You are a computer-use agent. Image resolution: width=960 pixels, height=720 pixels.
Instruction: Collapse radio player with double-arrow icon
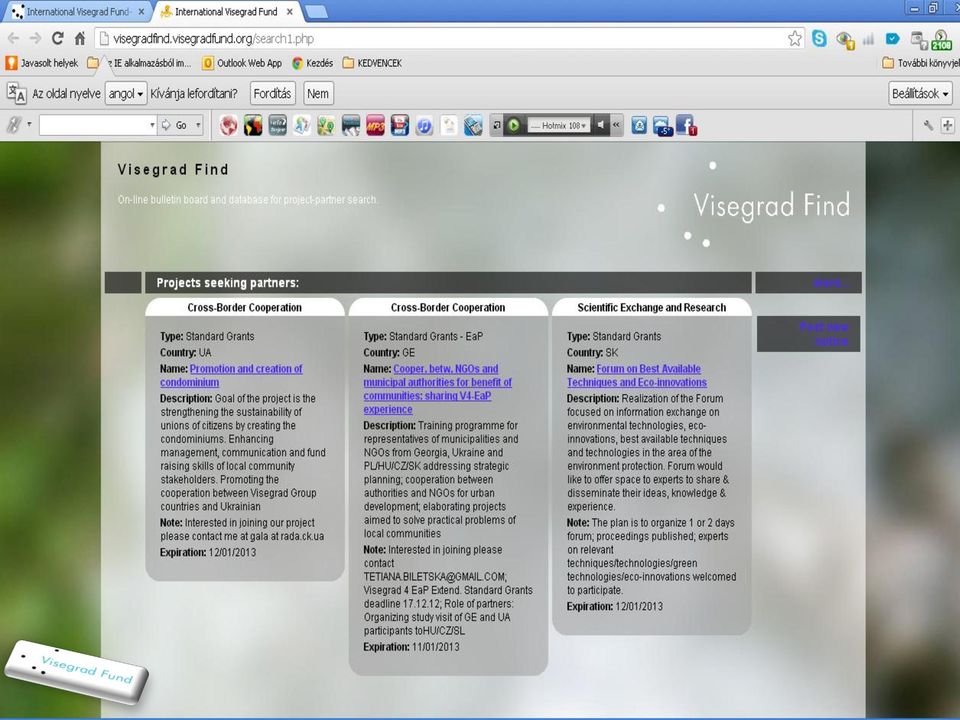(616, 125)
